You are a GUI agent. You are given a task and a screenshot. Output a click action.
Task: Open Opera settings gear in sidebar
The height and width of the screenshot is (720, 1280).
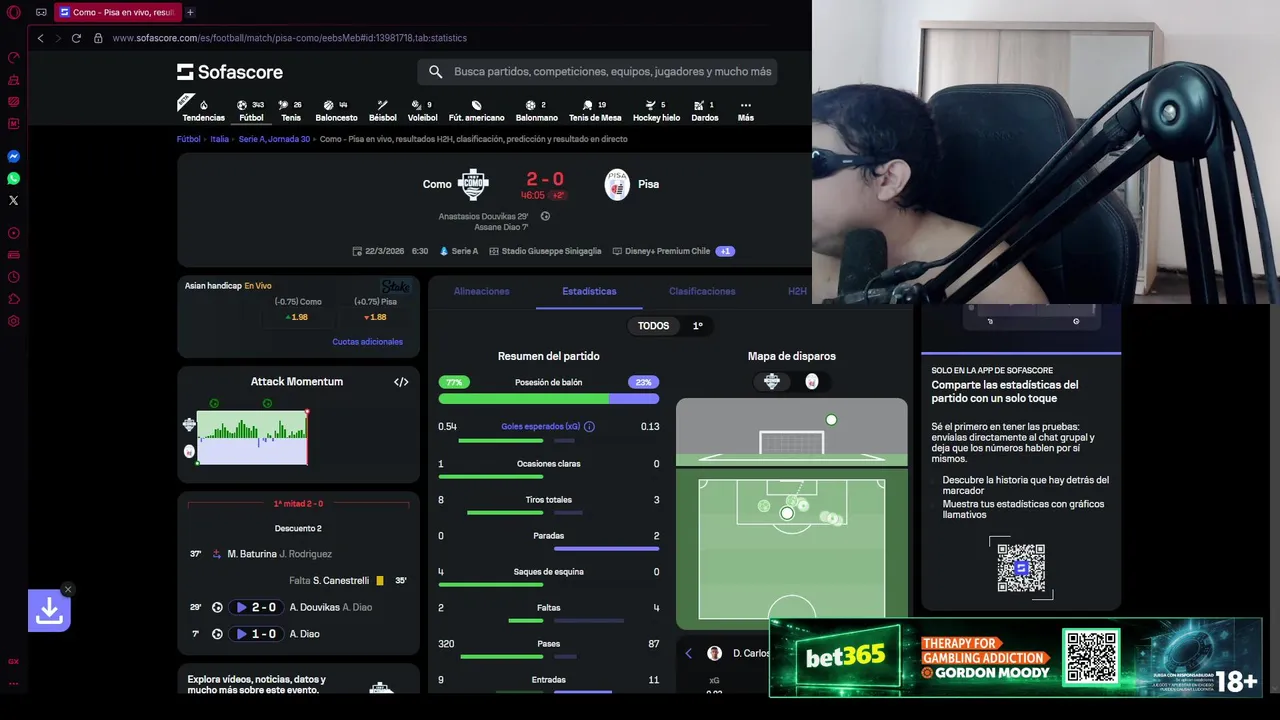tap(14, 321)
